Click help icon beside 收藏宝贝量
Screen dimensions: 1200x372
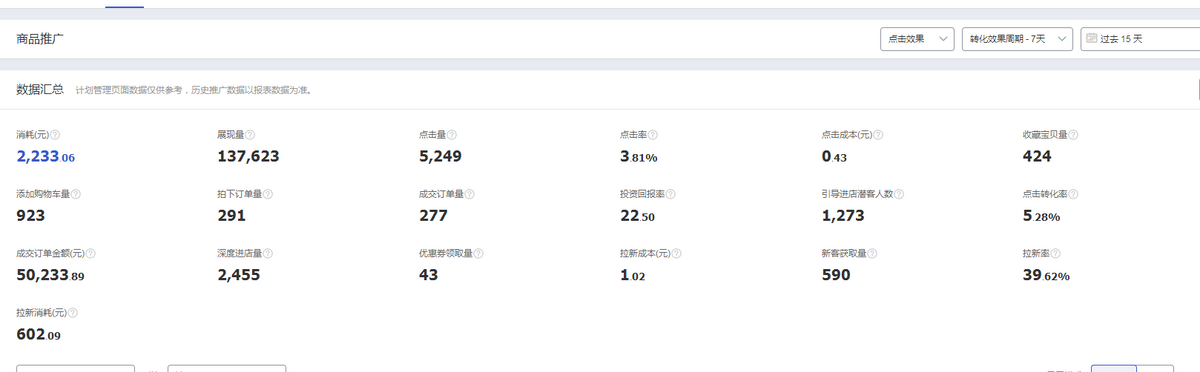[x=1074, y=135]
